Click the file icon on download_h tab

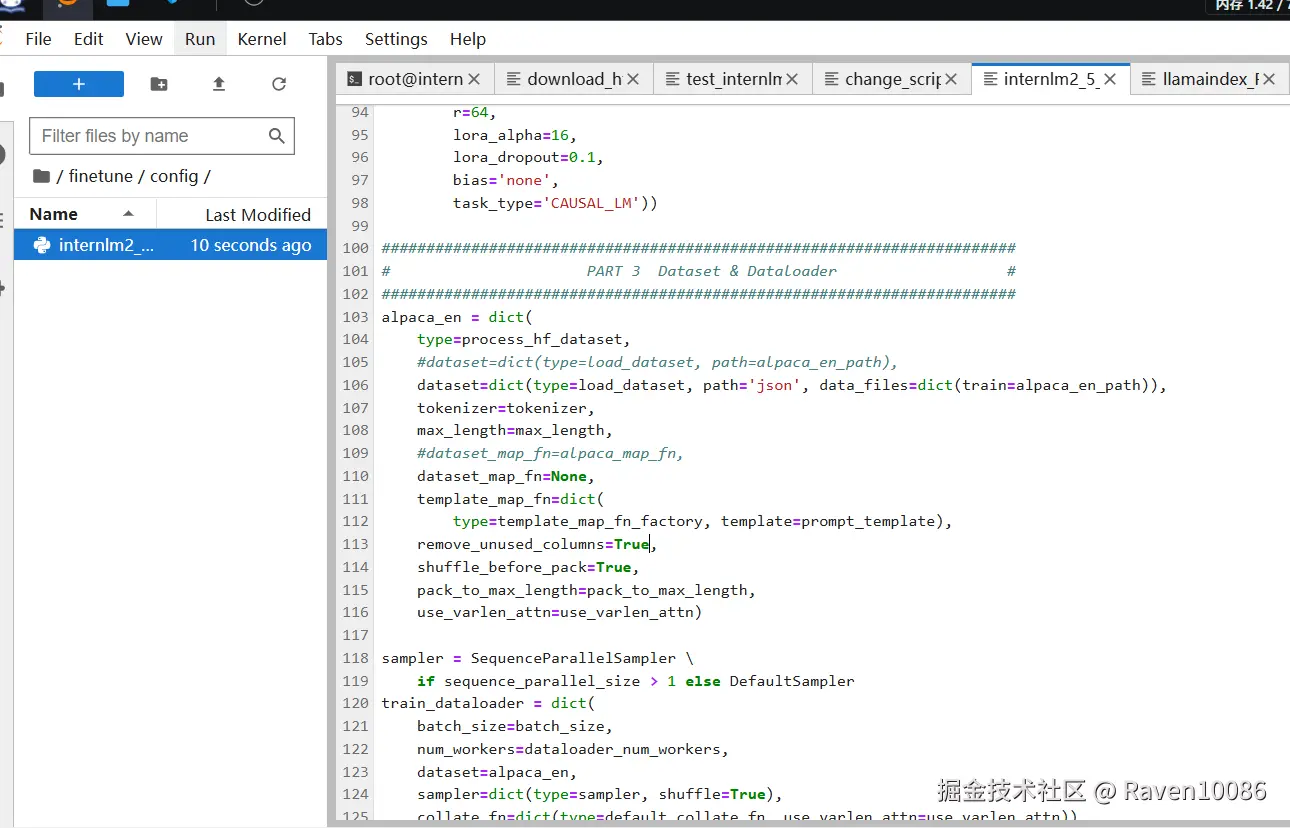click(x=514, y=79)
